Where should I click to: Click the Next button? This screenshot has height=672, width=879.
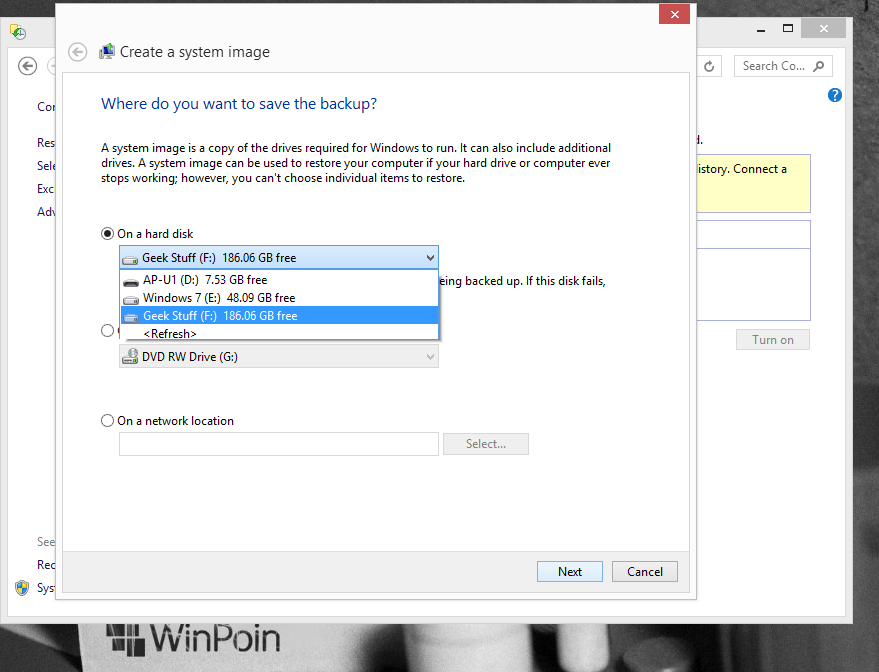coord(569,572)
